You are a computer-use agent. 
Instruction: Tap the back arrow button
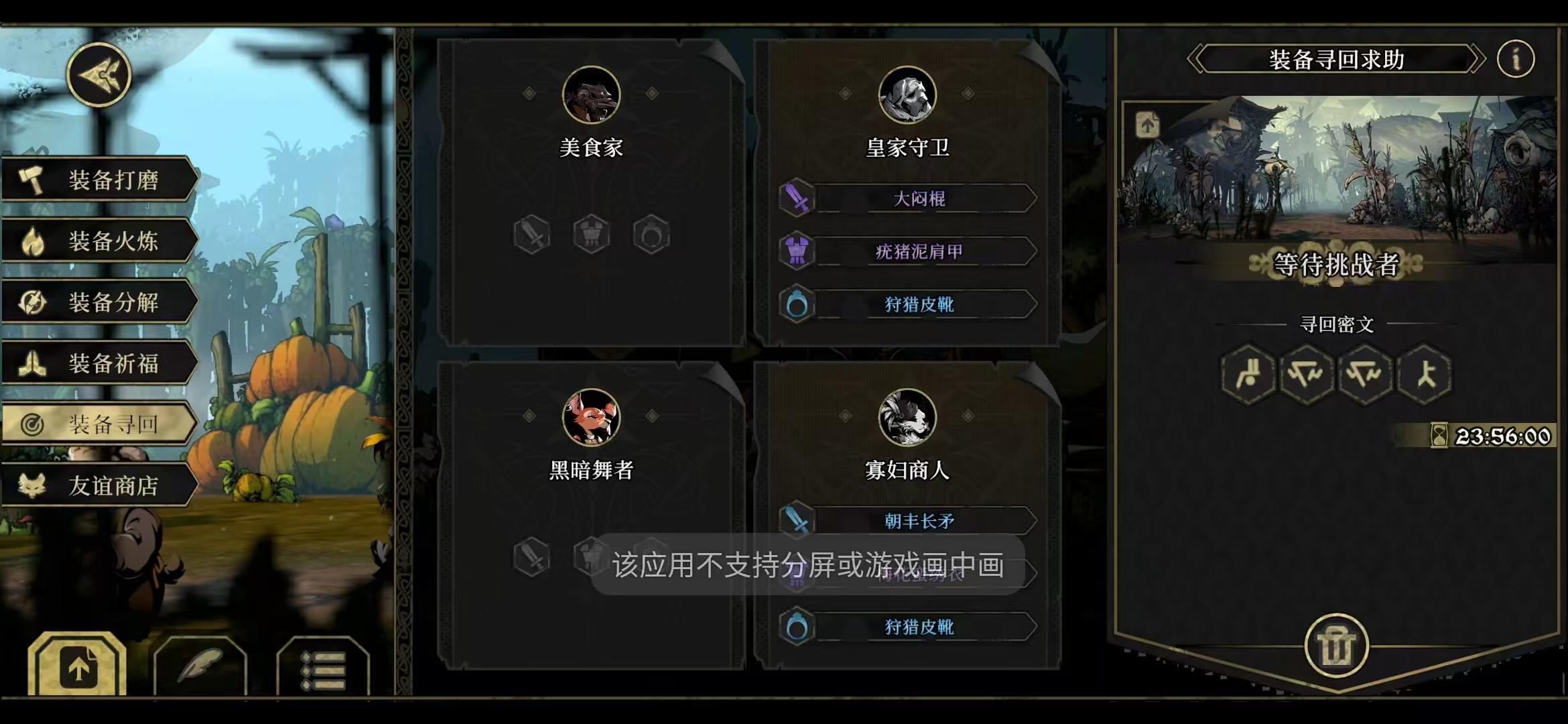pos(99,74)
